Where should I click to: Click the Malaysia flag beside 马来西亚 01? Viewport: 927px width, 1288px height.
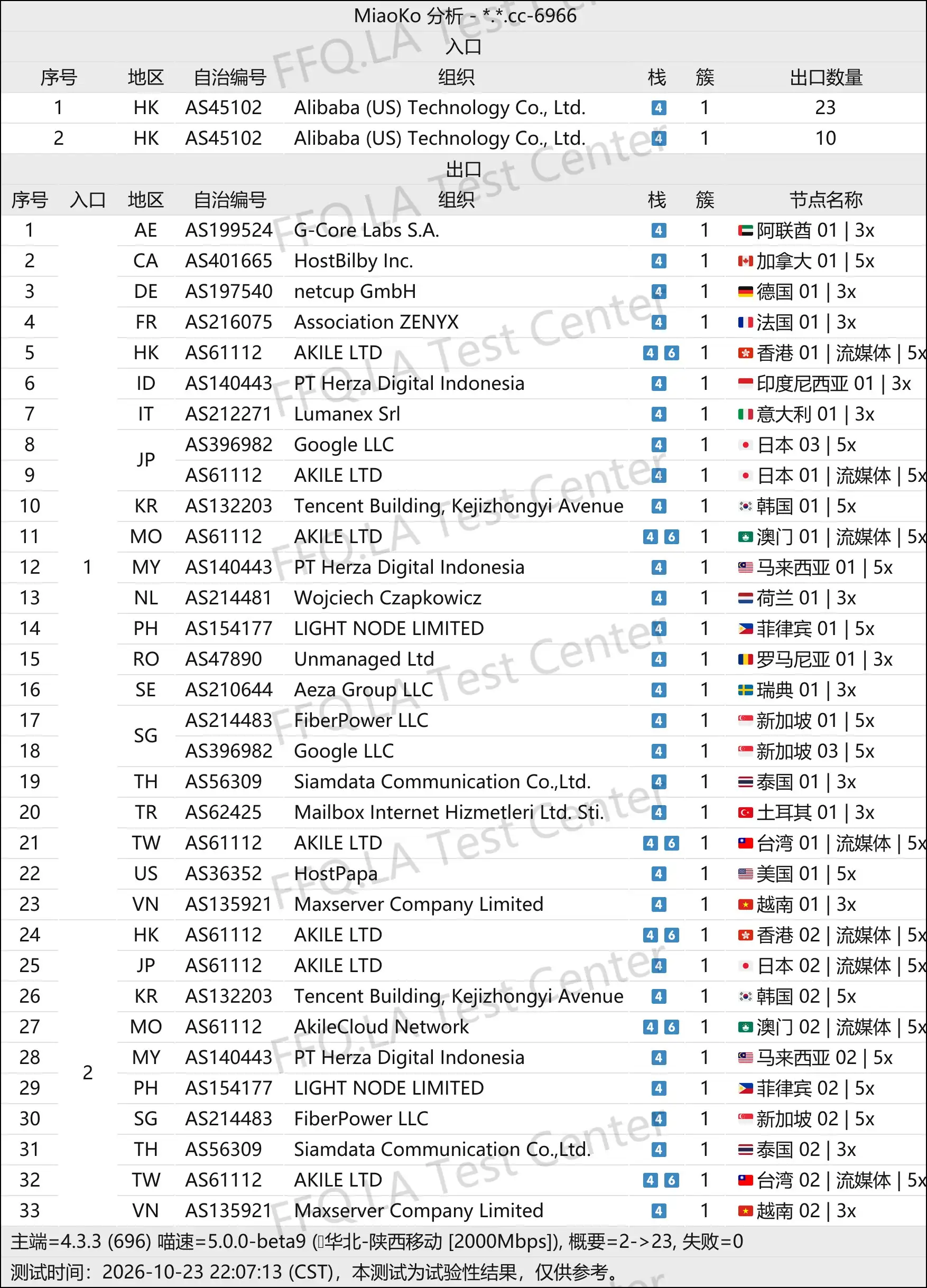coord(745,567)
